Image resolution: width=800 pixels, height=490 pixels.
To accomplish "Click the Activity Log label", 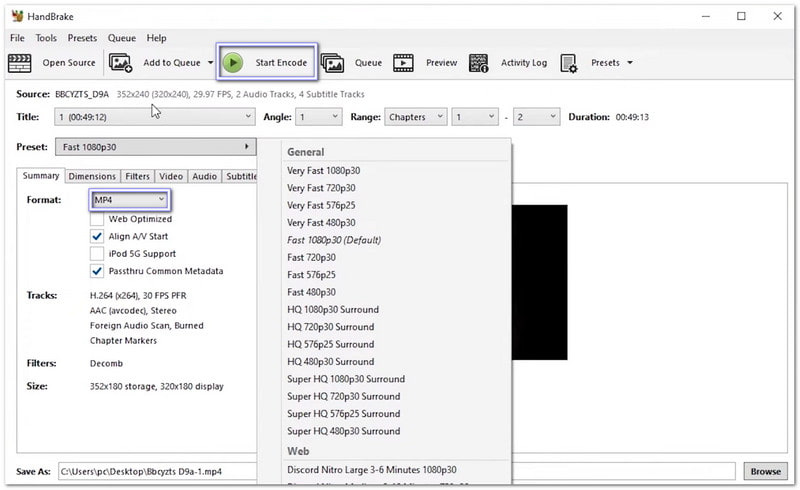I will (x=524, y=63).
